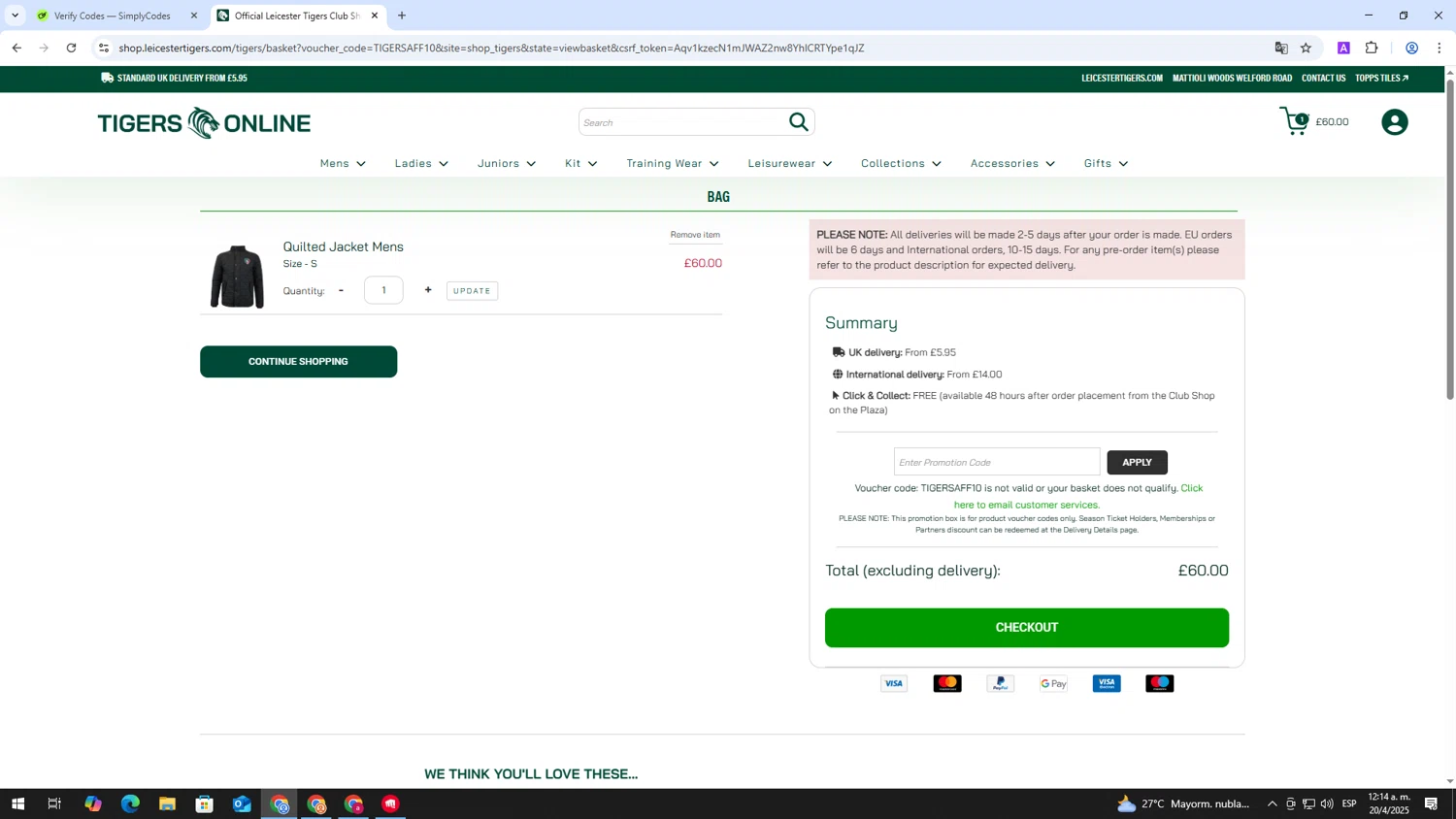Click the browser address bar URL

pos(491,48)
